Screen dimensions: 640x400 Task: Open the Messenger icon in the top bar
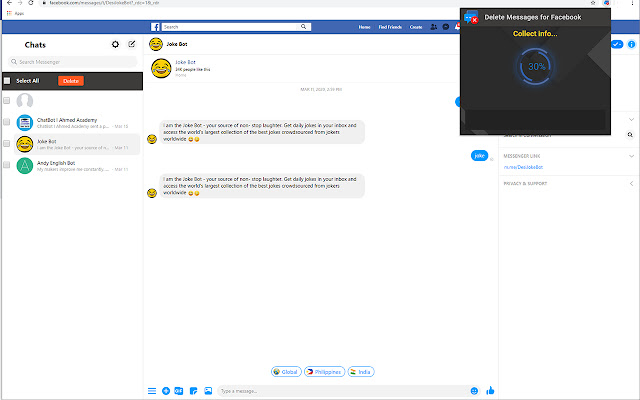[446, 27]
